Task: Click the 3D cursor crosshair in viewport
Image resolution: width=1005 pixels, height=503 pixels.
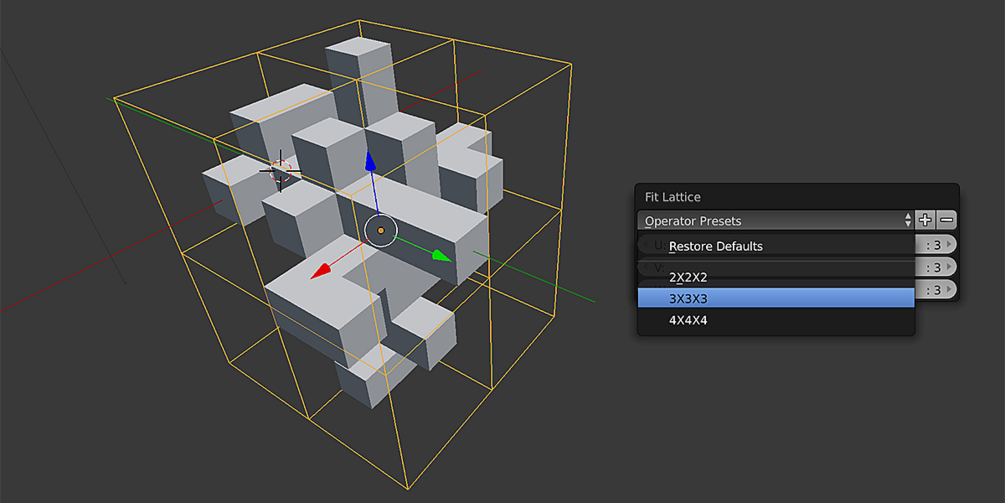Action: pyautogui.click(x=280, y=170)
